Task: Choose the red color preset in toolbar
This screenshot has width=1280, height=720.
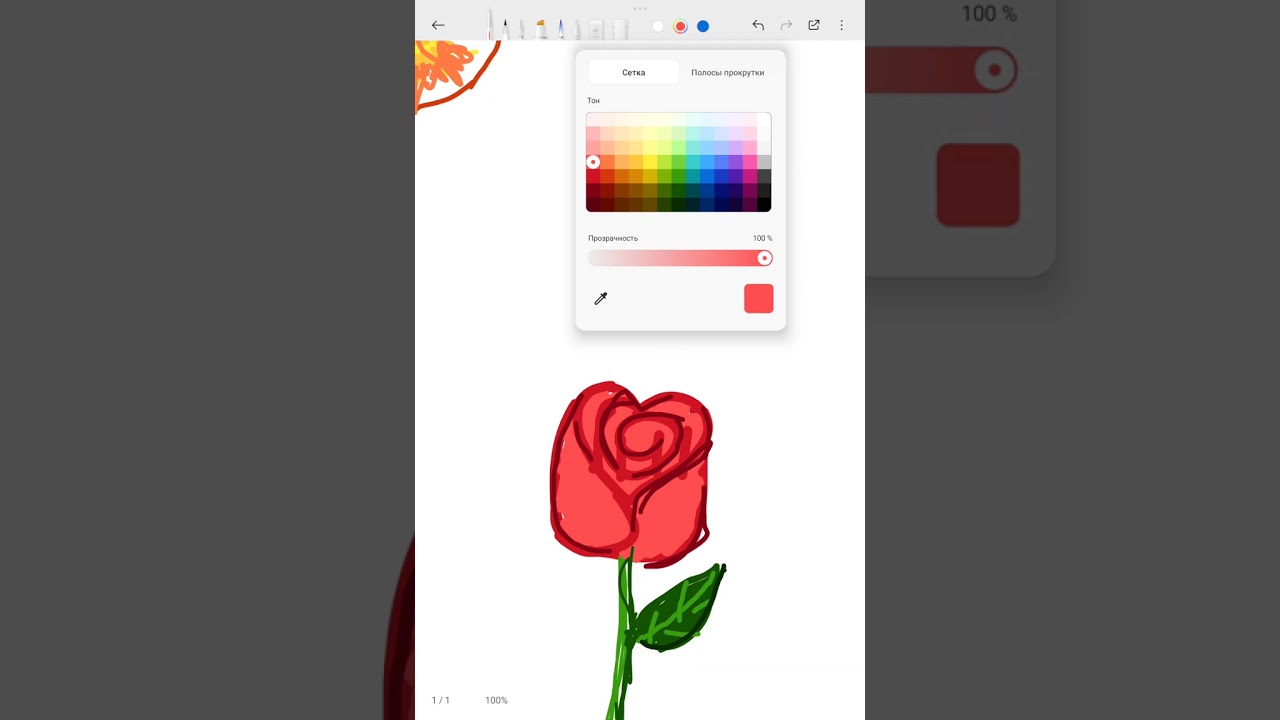Action: 680,26
